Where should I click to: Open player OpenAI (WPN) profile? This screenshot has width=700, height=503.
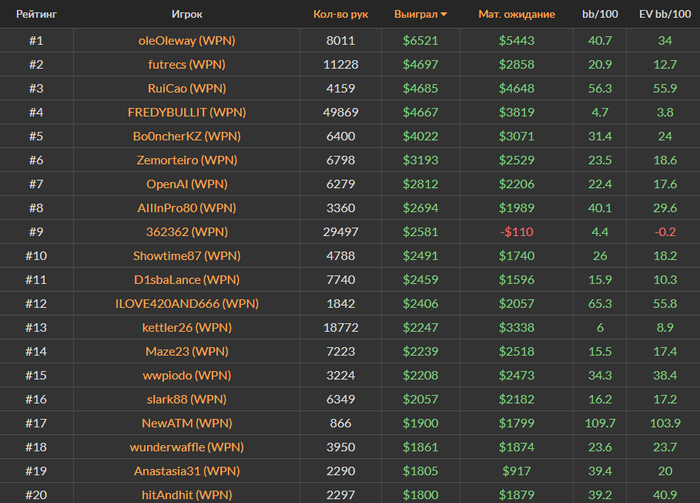point(187,184)
